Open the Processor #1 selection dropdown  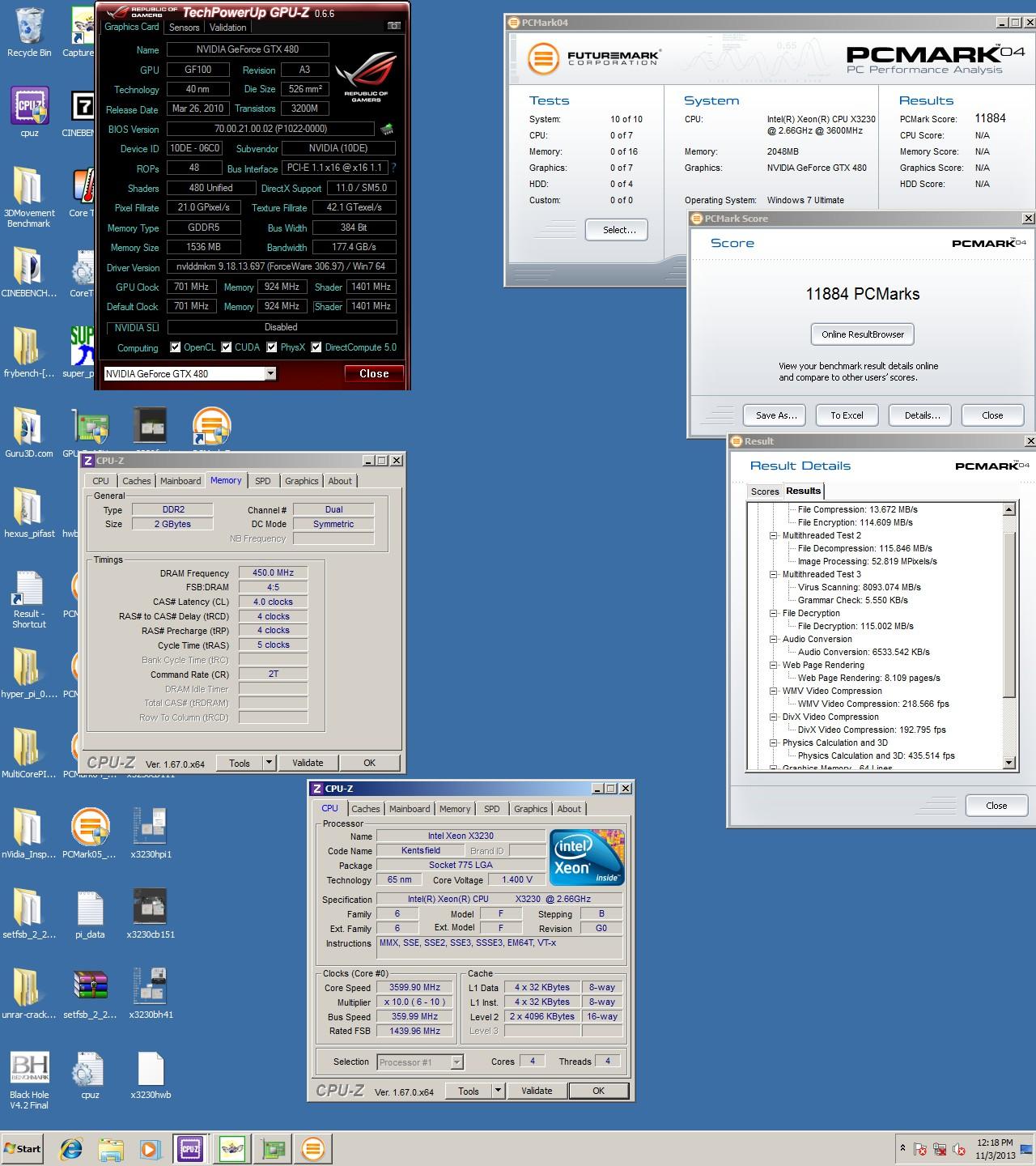pos(419,1062)
